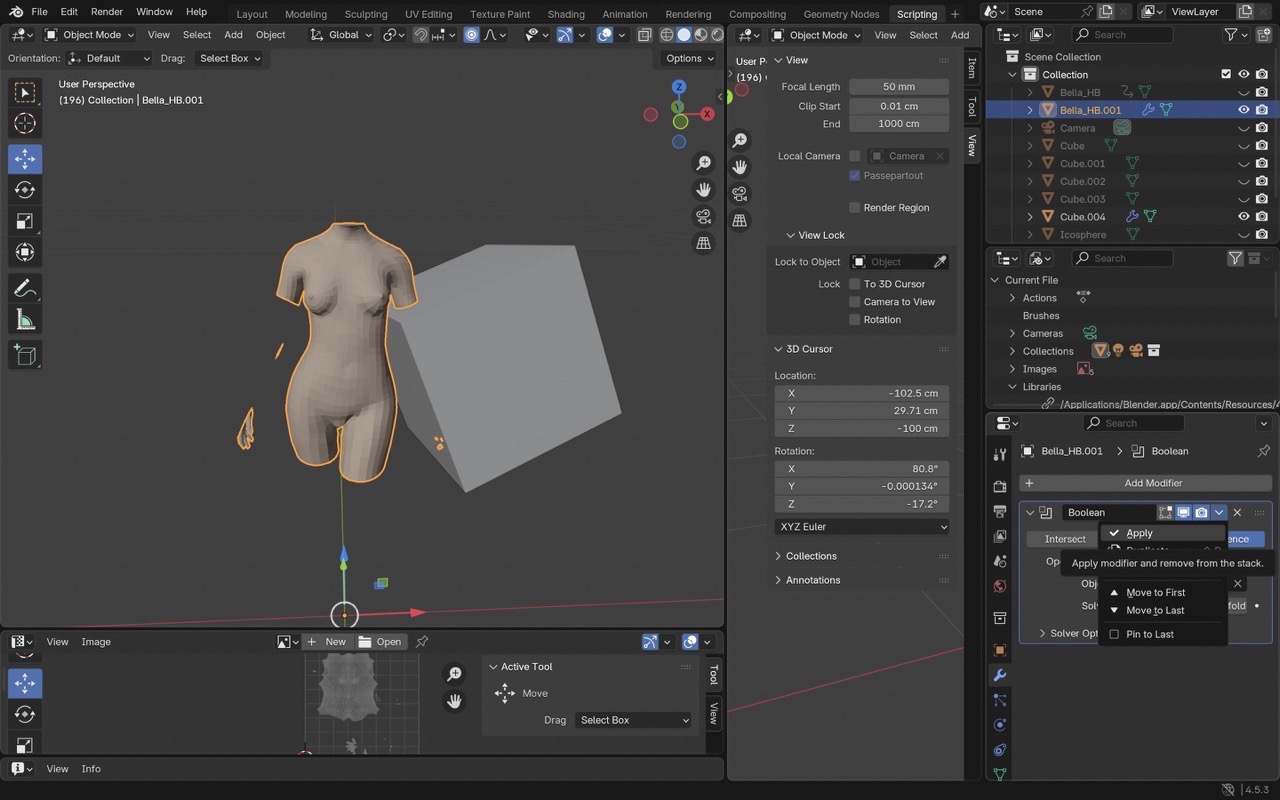Screen dimensions: 1280x800
Task: Choose the Add Cube tool
Action: 25,354
